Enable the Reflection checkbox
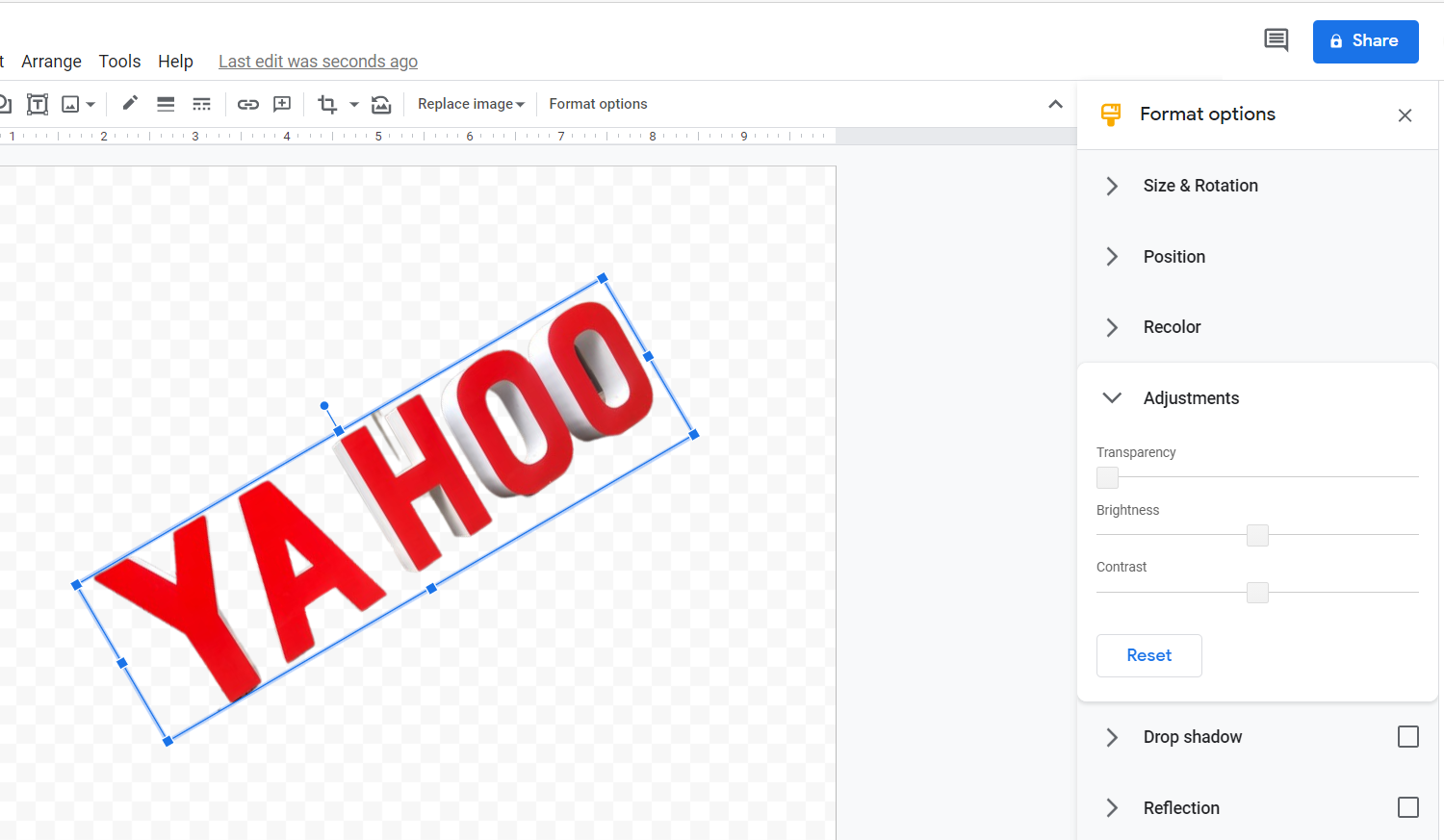 pos(1408,807)
